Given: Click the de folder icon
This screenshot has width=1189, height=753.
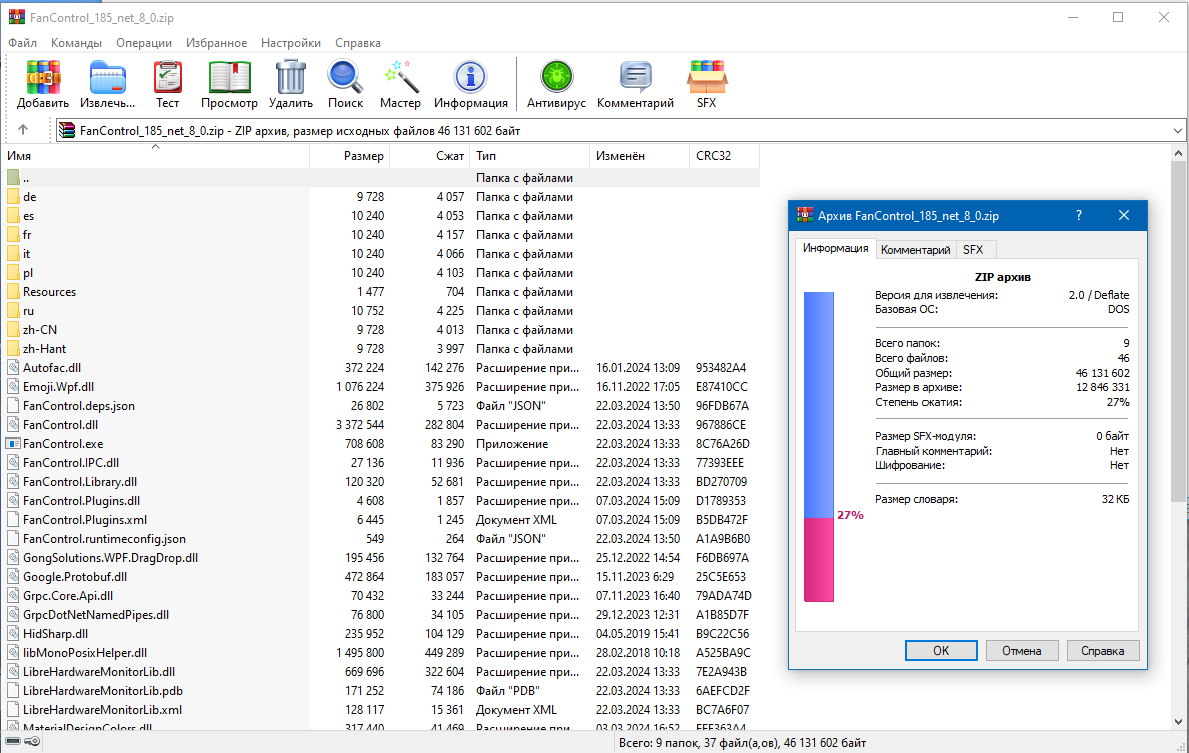Looking at the screenshot, I should tap(13, 197).
